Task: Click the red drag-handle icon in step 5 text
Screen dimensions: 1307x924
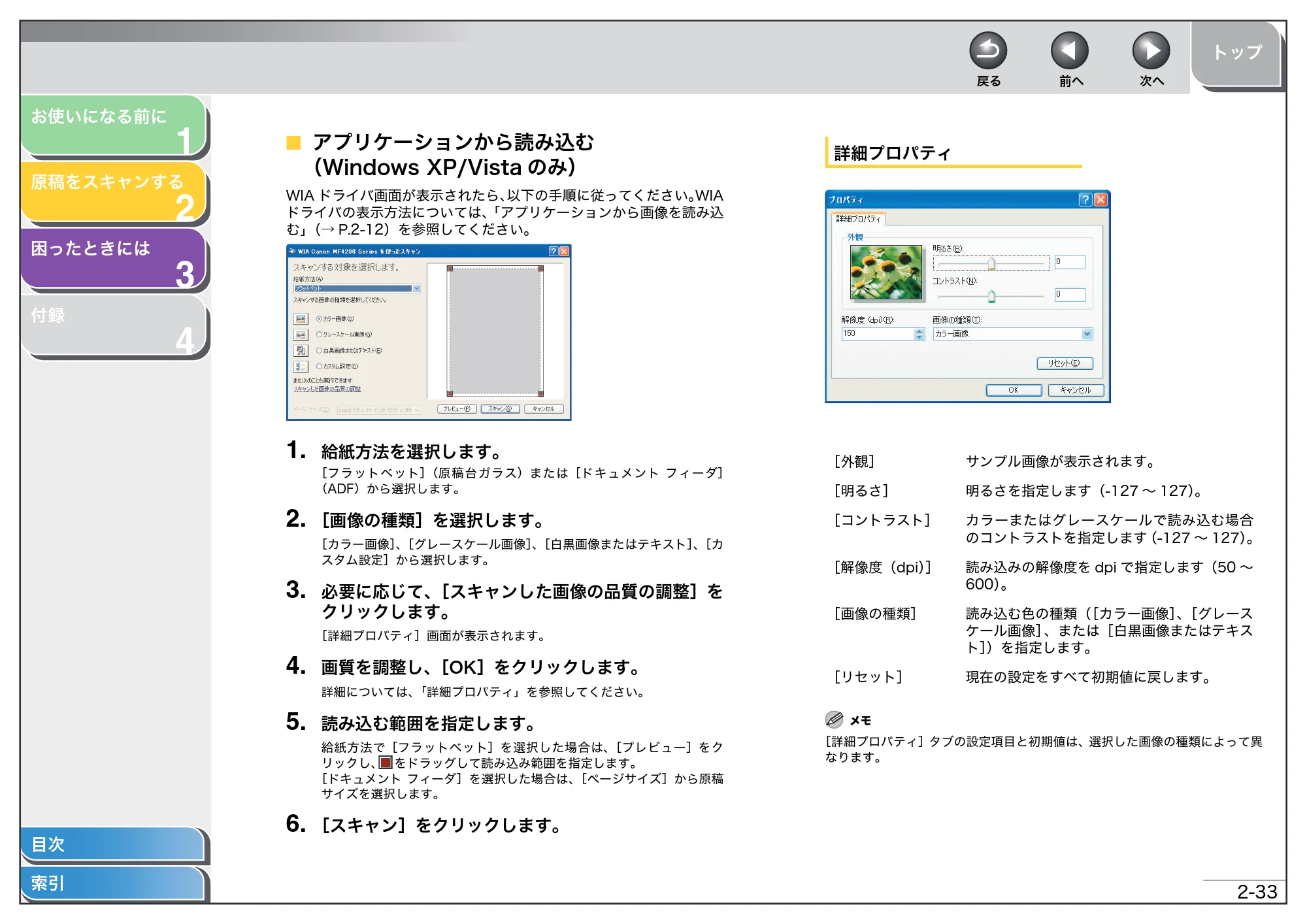Action: [x=386, y=763]
